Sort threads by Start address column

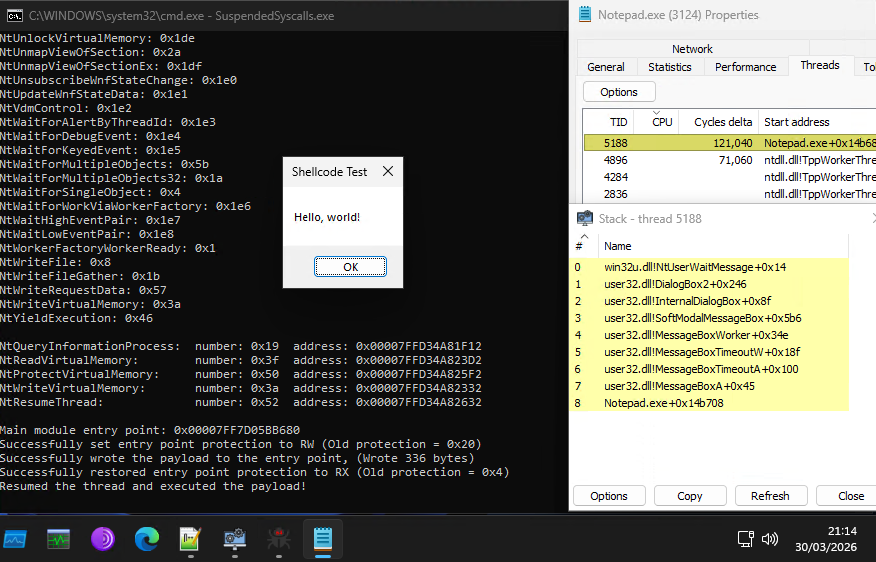[817, 122]
